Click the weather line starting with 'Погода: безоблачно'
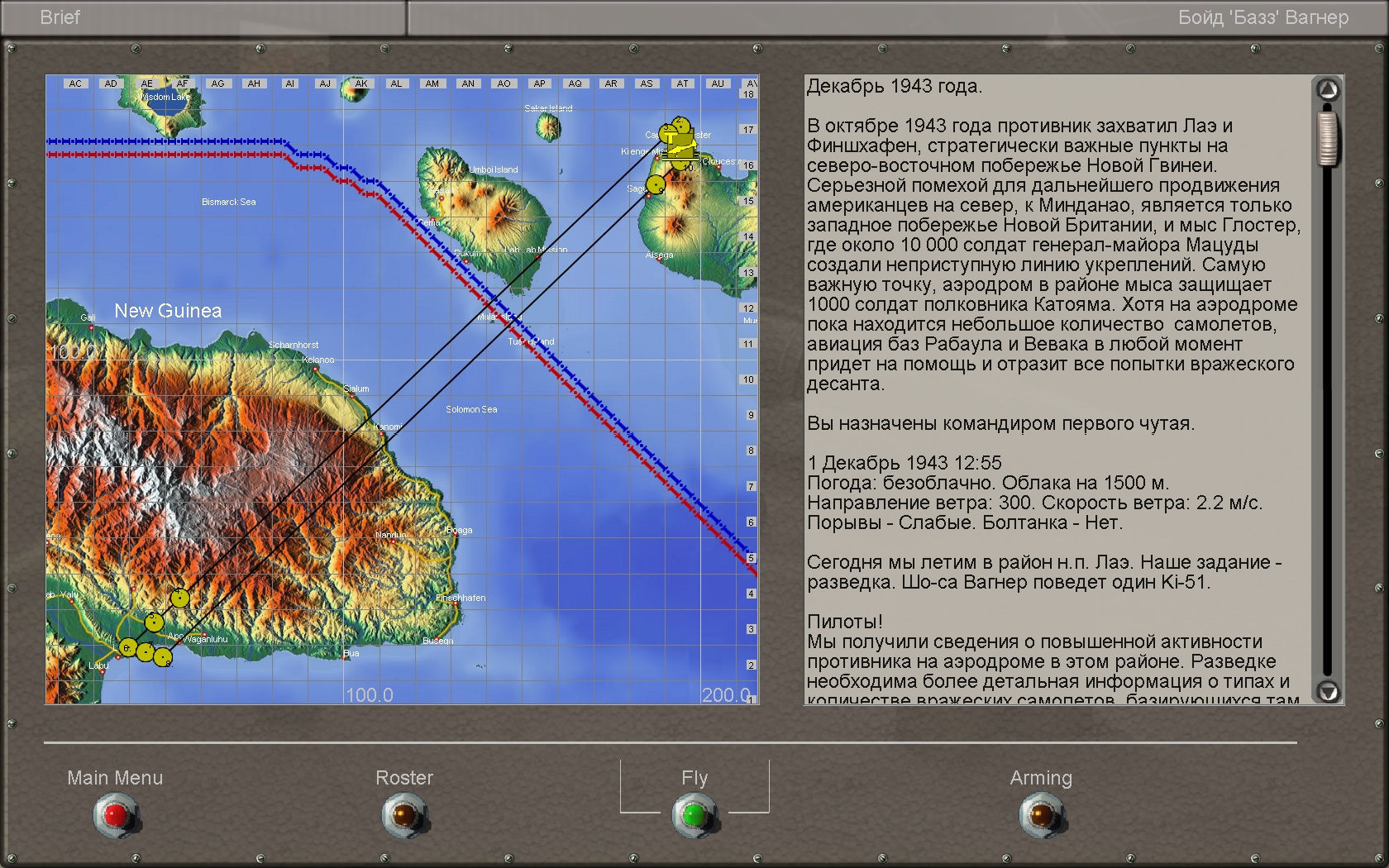1389x868 pixels. pos(988,483)
